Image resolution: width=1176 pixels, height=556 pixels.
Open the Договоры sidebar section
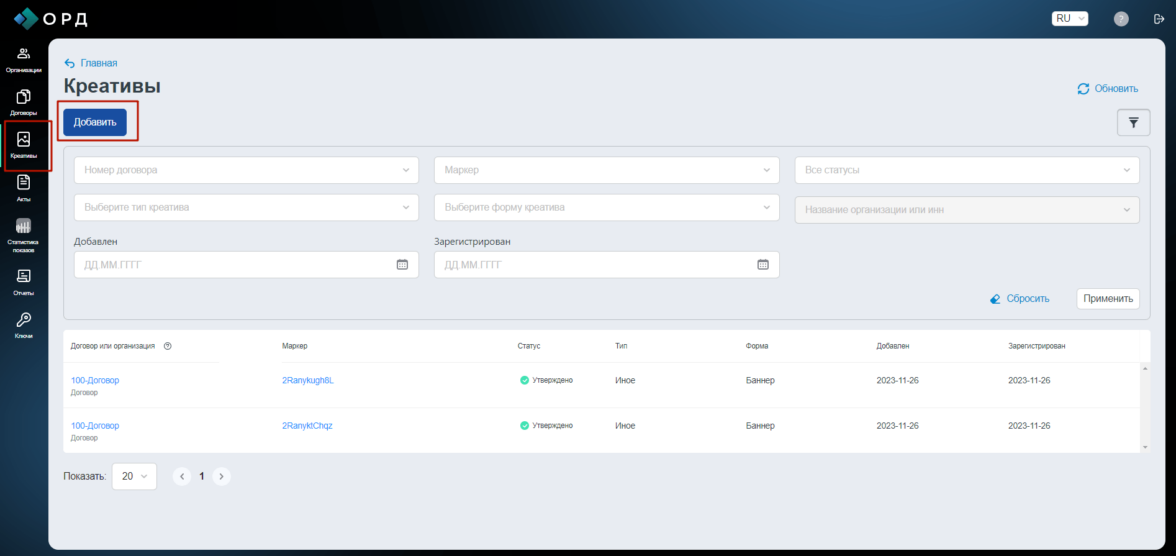pos(24,102)
